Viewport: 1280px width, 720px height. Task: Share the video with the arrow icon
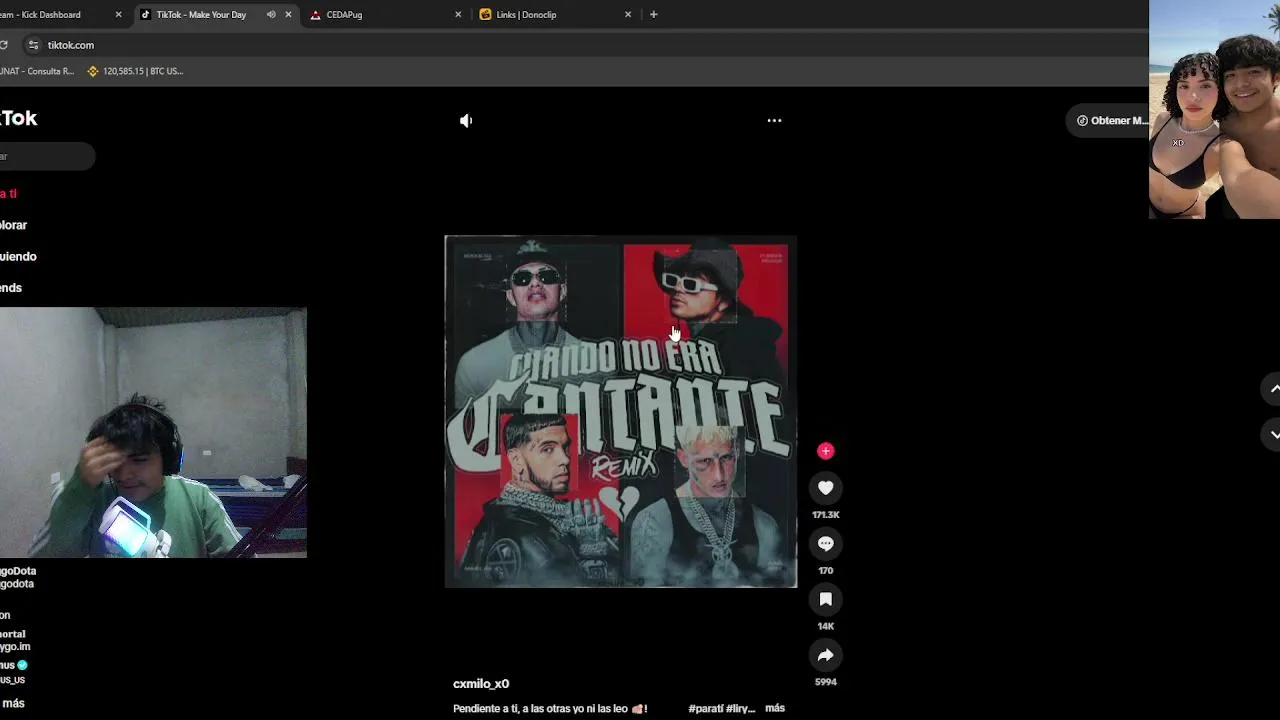coord(825,656)
